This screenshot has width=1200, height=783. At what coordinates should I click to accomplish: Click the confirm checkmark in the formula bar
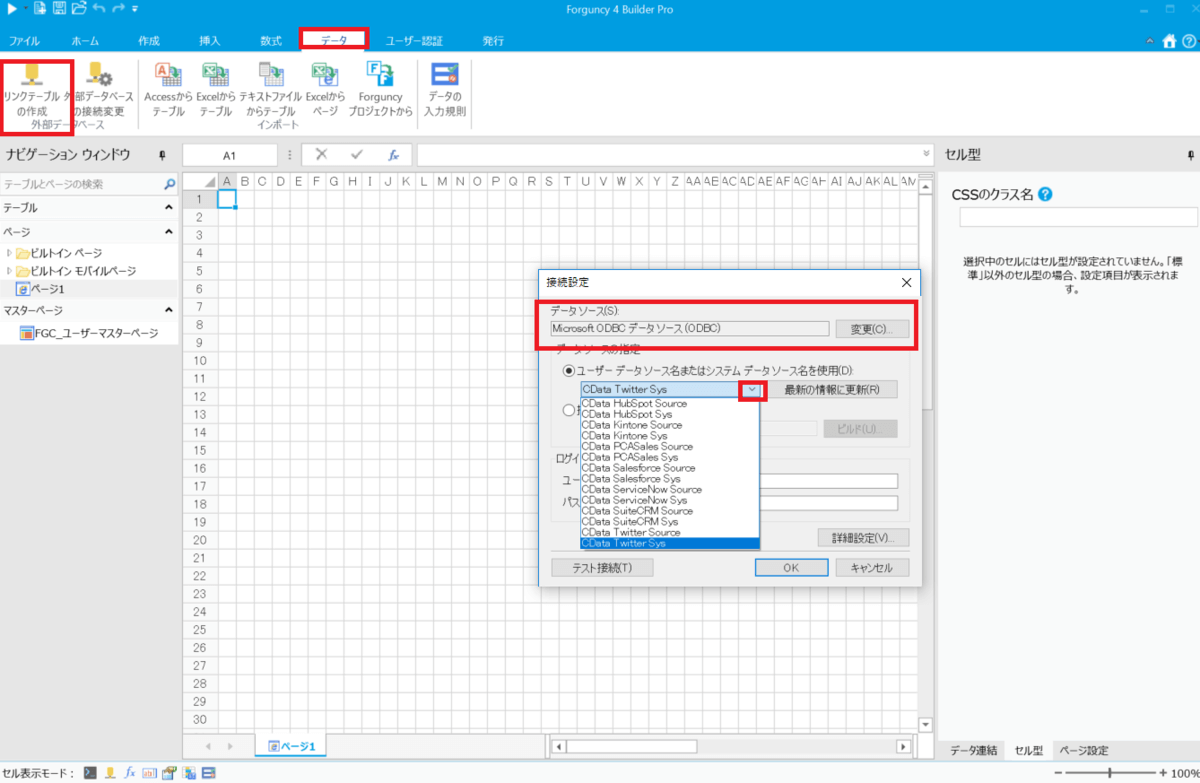tap(356, 155)
